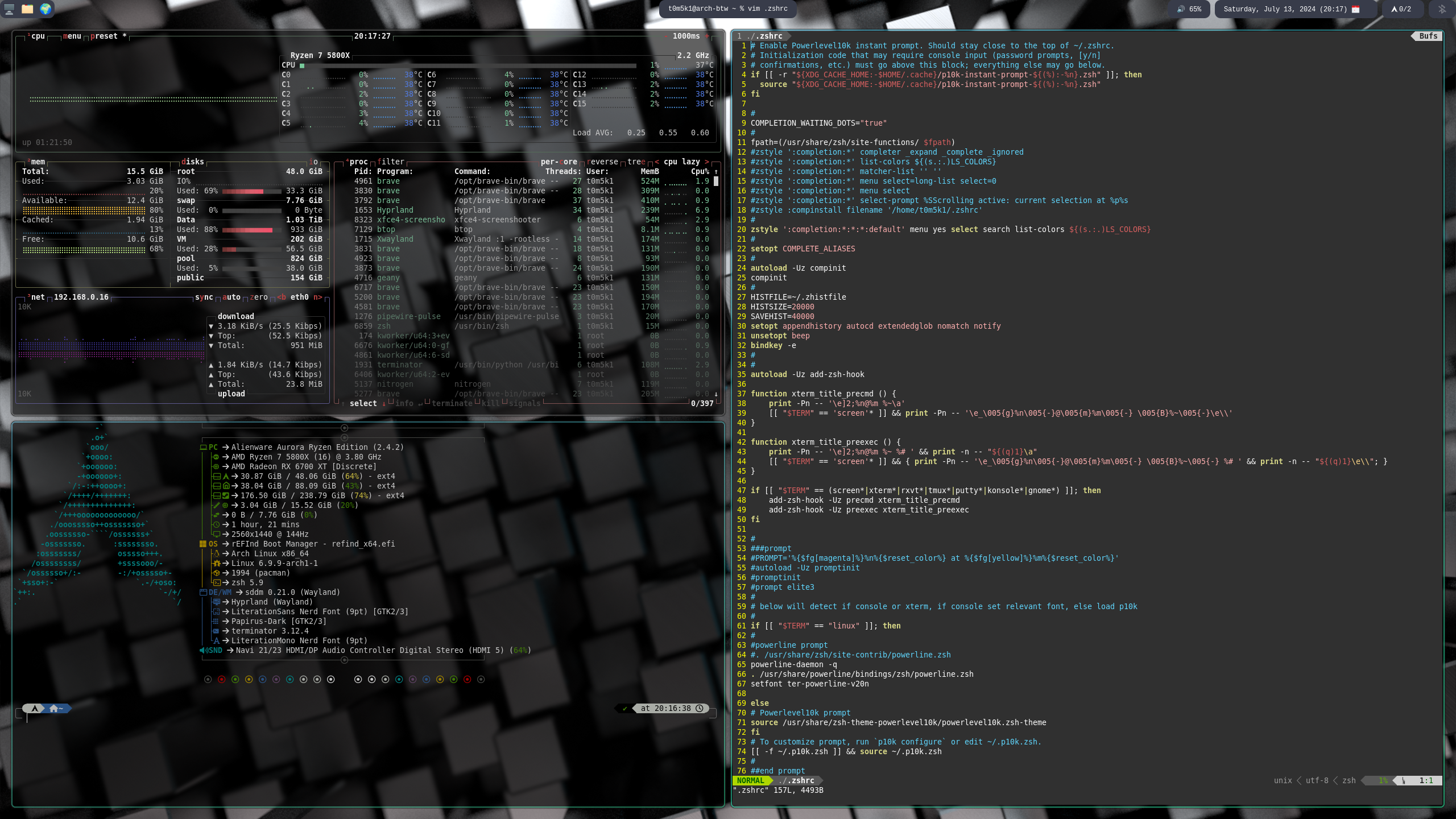
Task: Click the Bluetooth icon in top bar
Action: click(1442, 9)
